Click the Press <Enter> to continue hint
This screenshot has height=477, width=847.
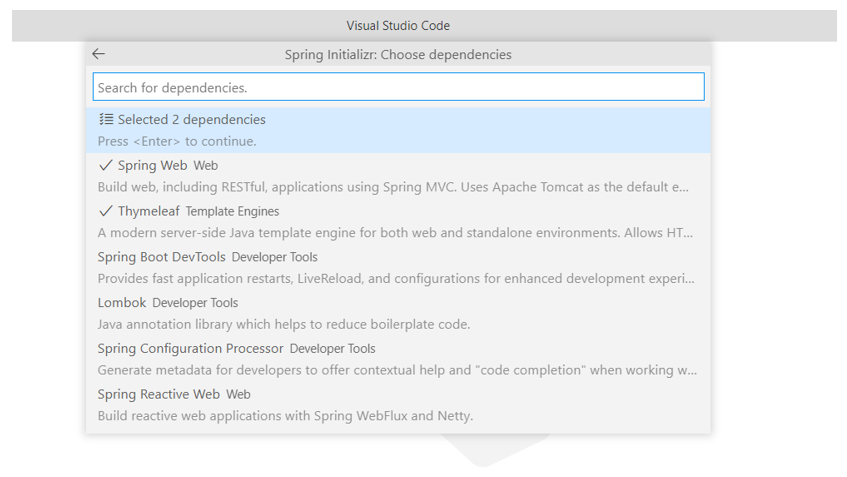click(x=177, y=142)
